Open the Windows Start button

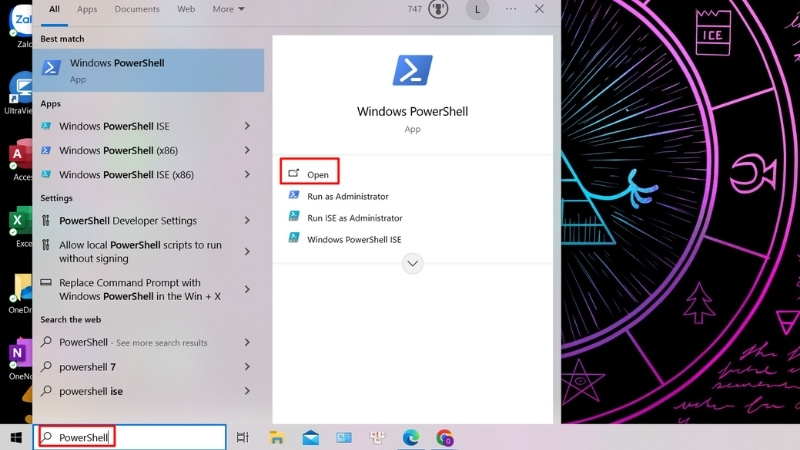tap(16, 437)
